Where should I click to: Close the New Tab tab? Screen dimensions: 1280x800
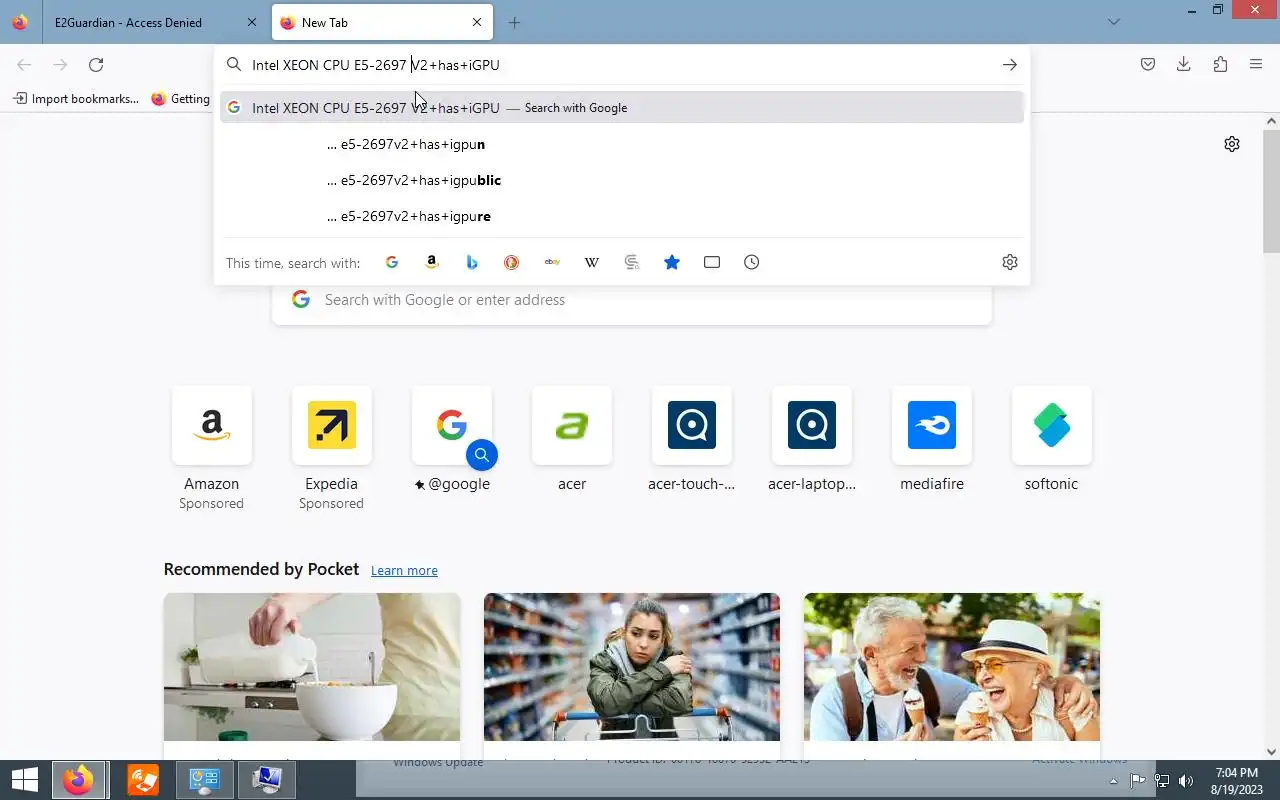pyautogui.click(x=477, y=22)
